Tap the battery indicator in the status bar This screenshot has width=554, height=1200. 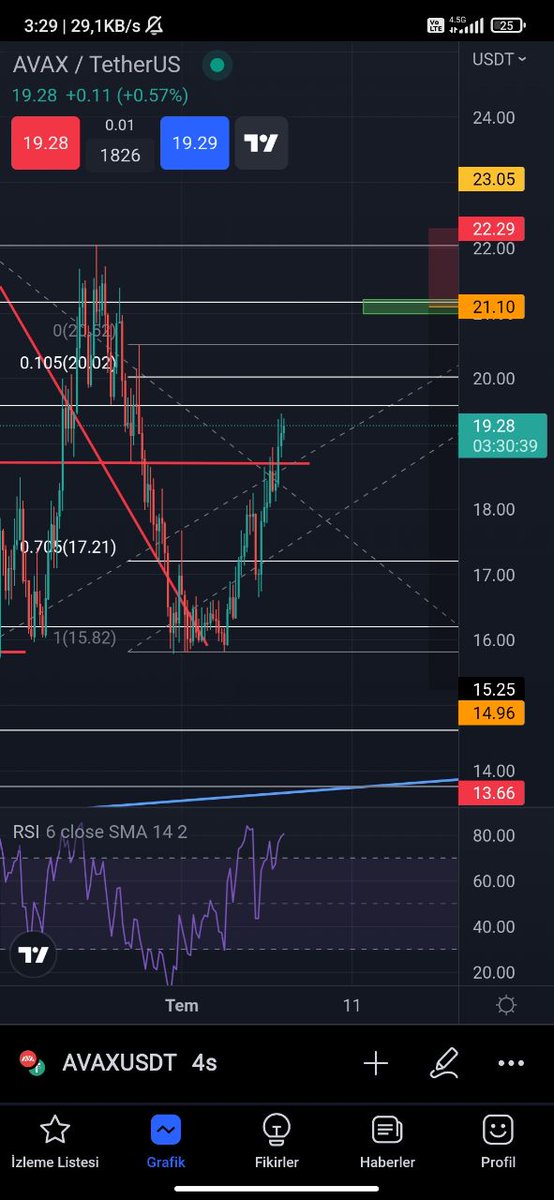(508, 25)
